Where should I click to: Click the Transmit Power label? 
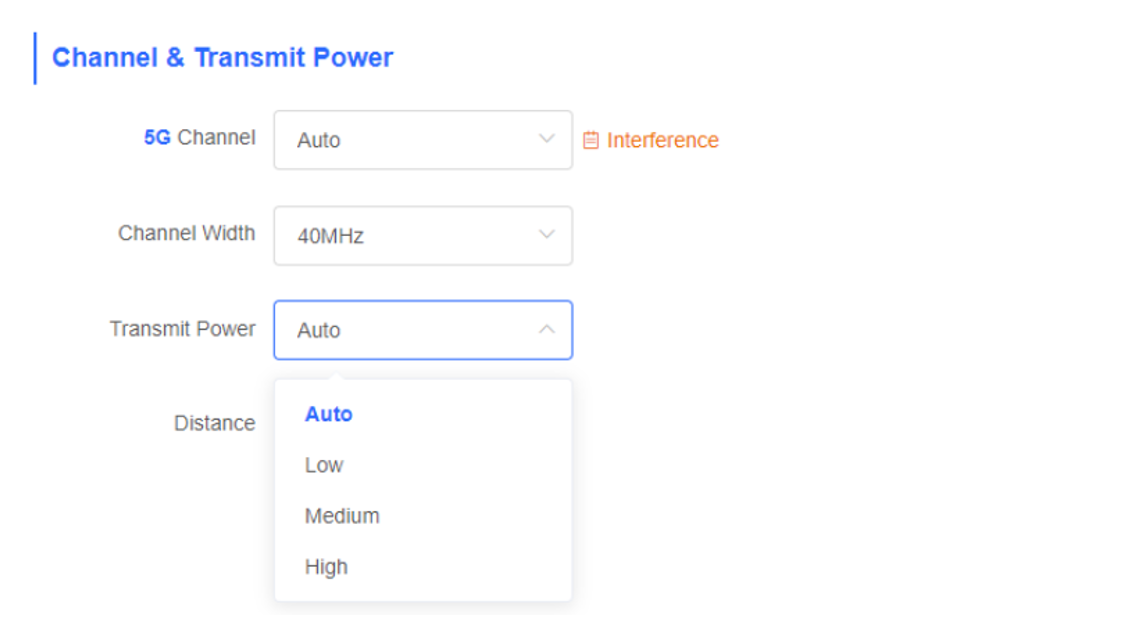click(182, 329)
